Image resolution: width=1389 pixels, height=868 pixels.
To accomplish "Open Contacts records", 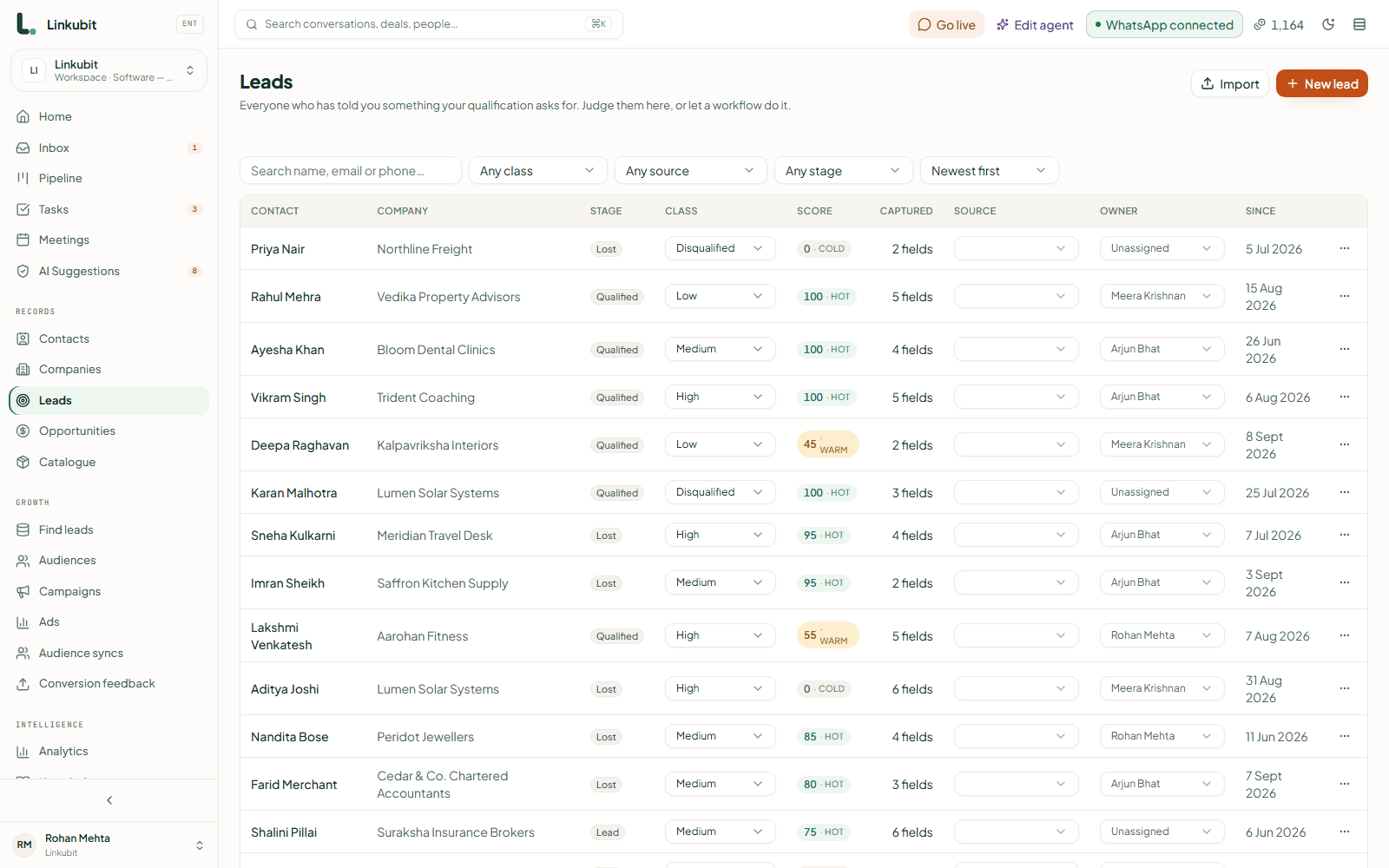I will pyautogui.click(x=109, y=339).
